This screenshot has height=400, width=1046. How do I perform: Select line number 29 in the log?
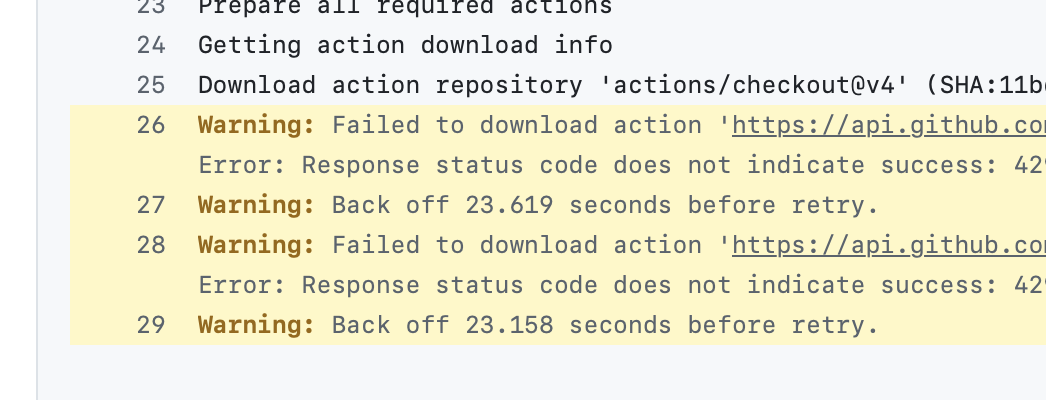151,325
